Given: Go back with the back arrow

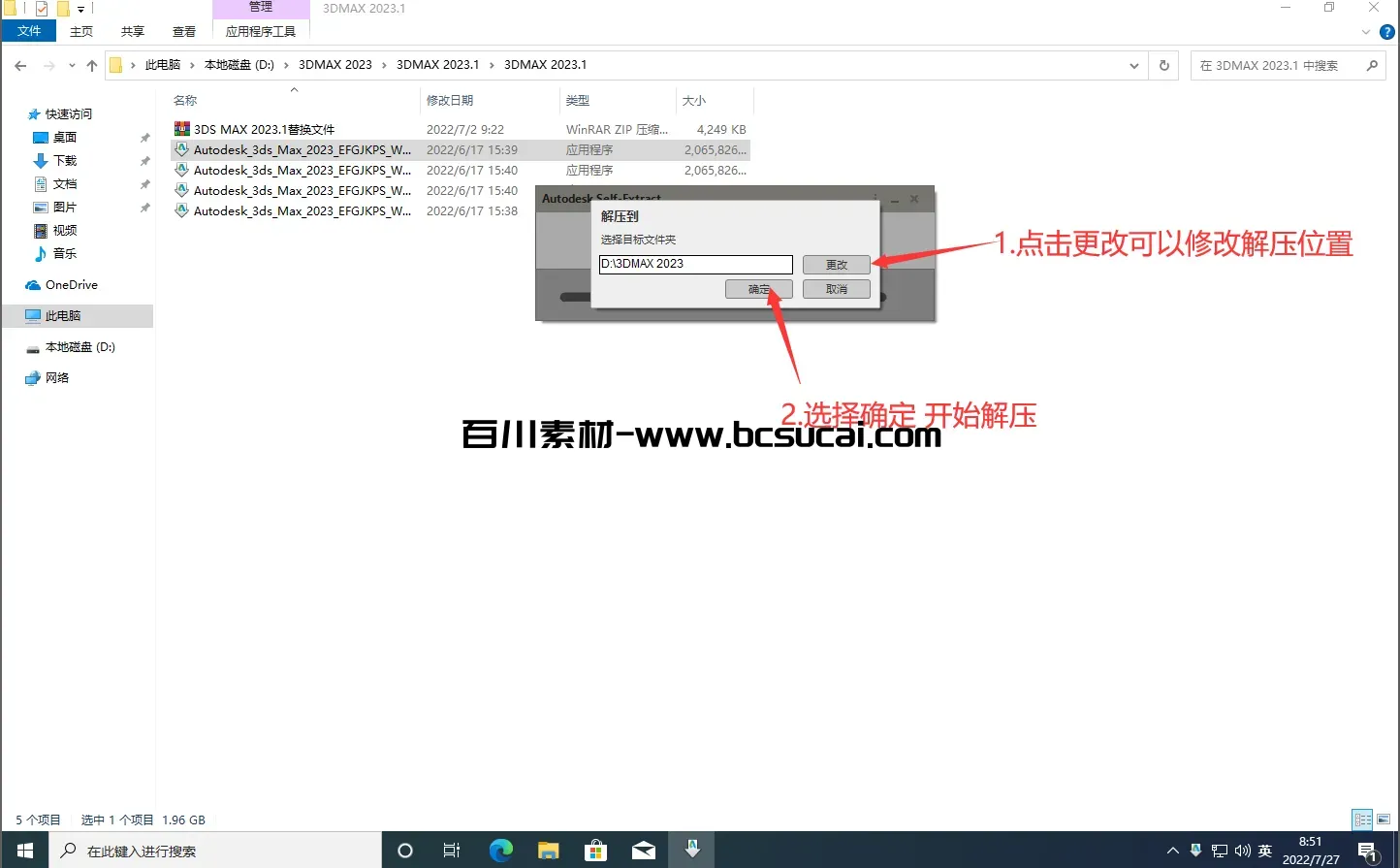Looking at the screenshot, I should click(x=20, y=65).
